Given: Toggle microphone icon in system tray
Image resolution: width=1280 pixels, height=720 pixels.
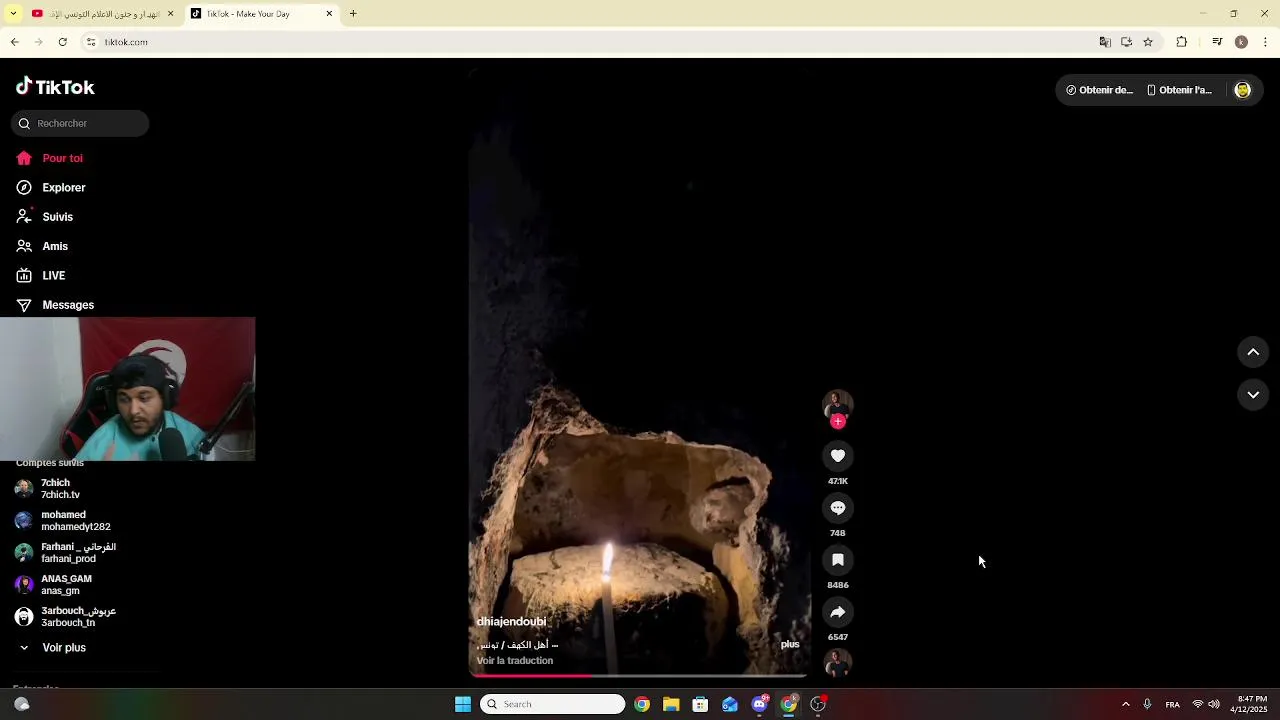Looking at the screenshot, I should pos(1147,704).
